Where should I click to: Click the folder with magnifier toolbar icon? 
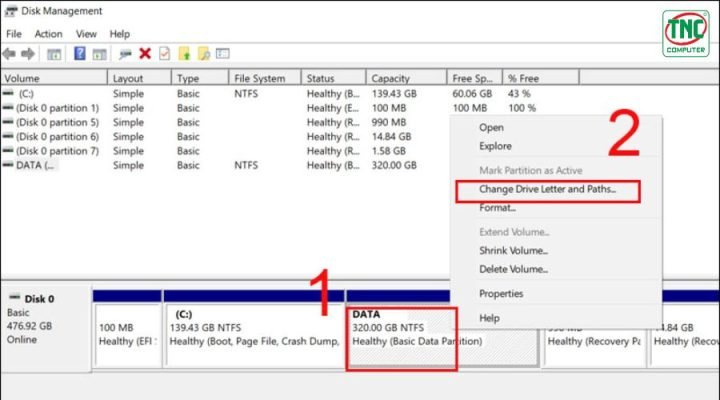[203, 53]
